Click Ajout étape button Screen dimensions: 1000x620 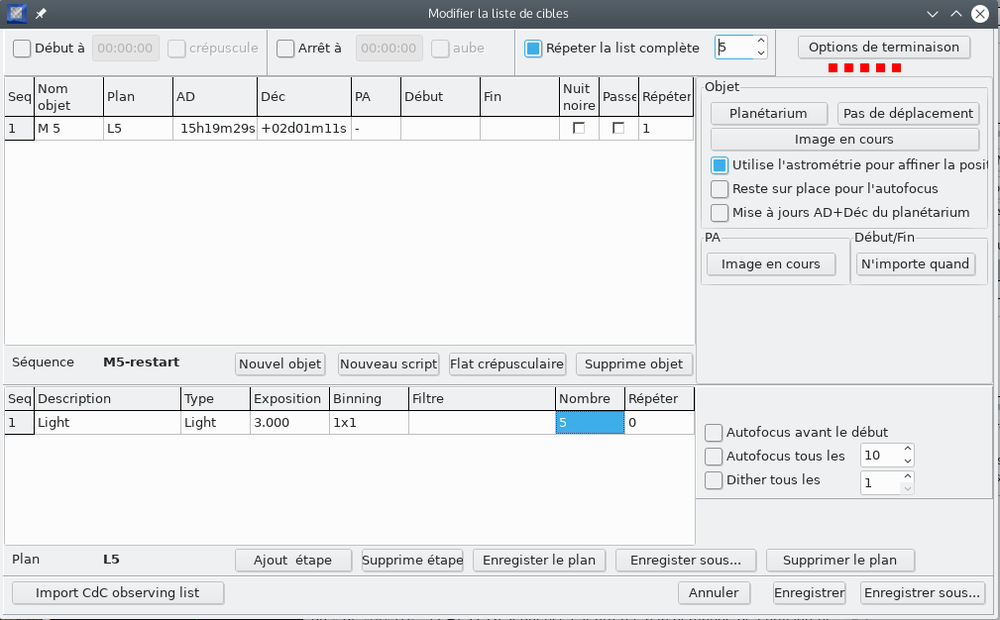tap(293, 561)
